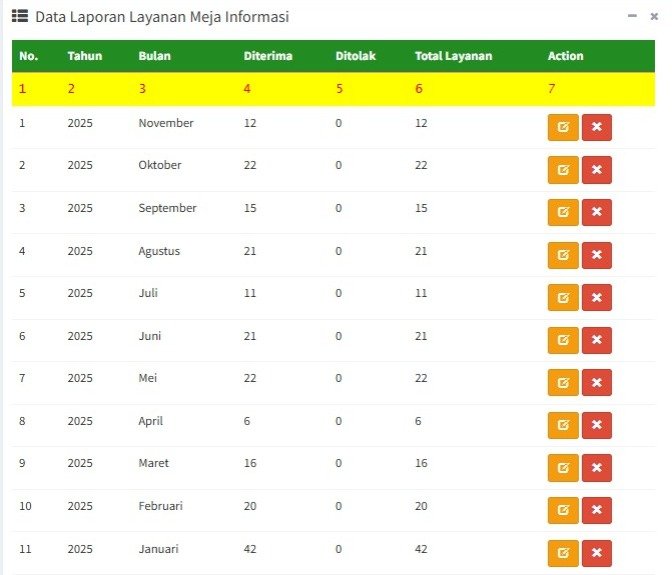The width and height of the screenshot is (672, 575).
Task: Click the Diterima column header
Action: coord(268,56)
